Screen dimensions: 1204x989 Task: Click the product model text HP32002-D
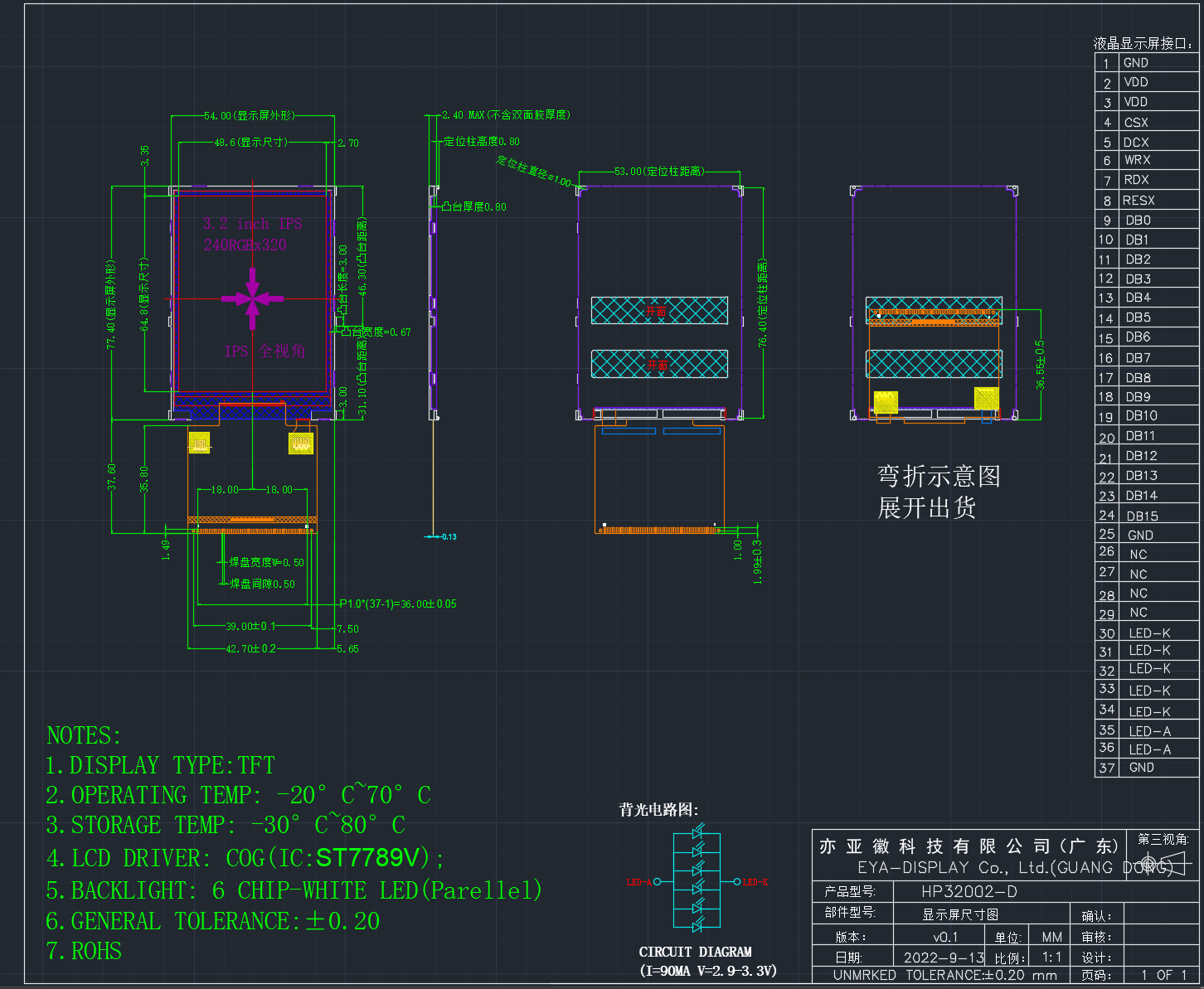(x=969, y=892)
